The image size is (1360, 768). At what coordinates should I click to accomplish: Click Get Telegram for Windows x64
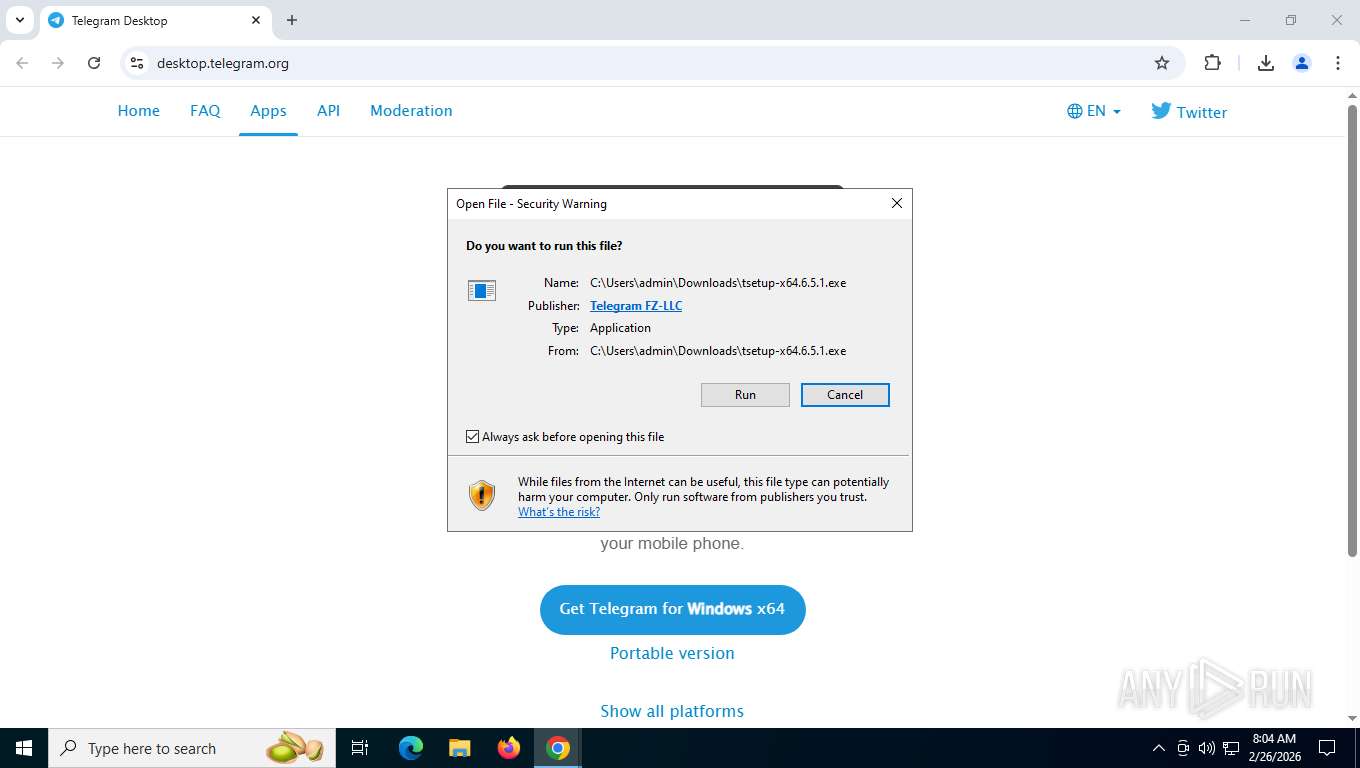[x=672, y=609]
